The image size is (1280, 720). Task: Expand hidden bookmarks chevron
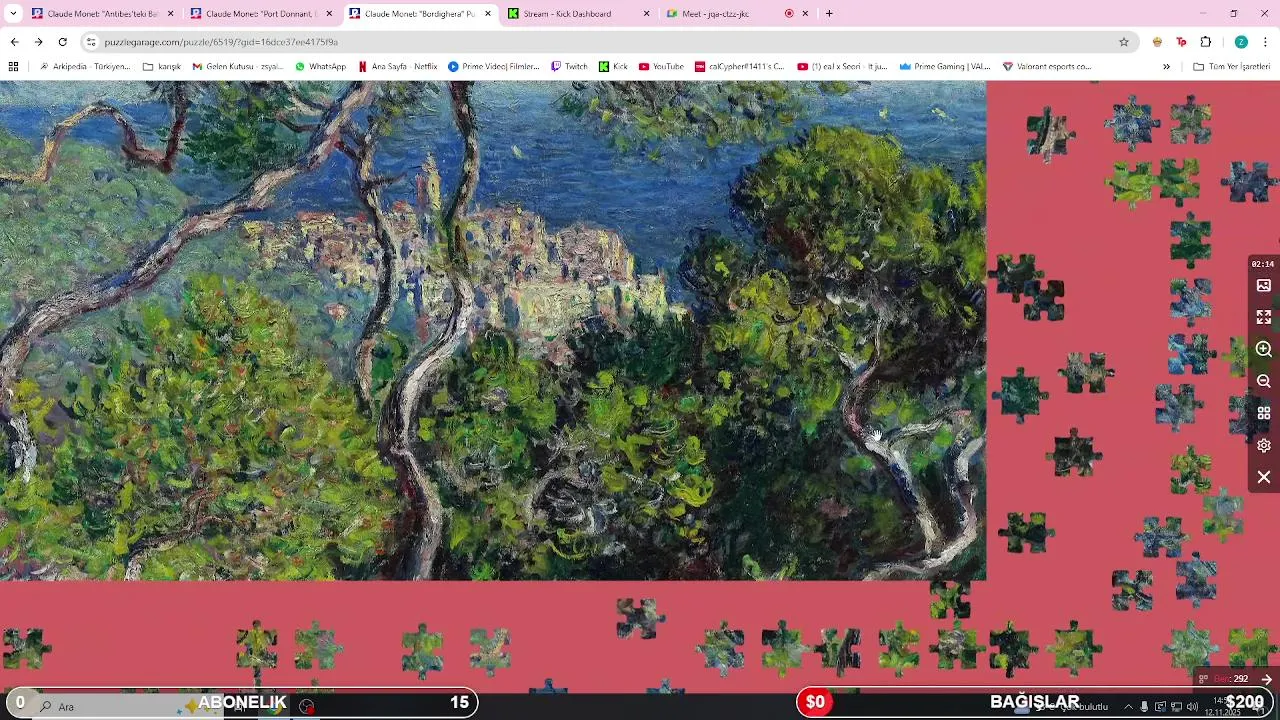[x=1166, y=67]
